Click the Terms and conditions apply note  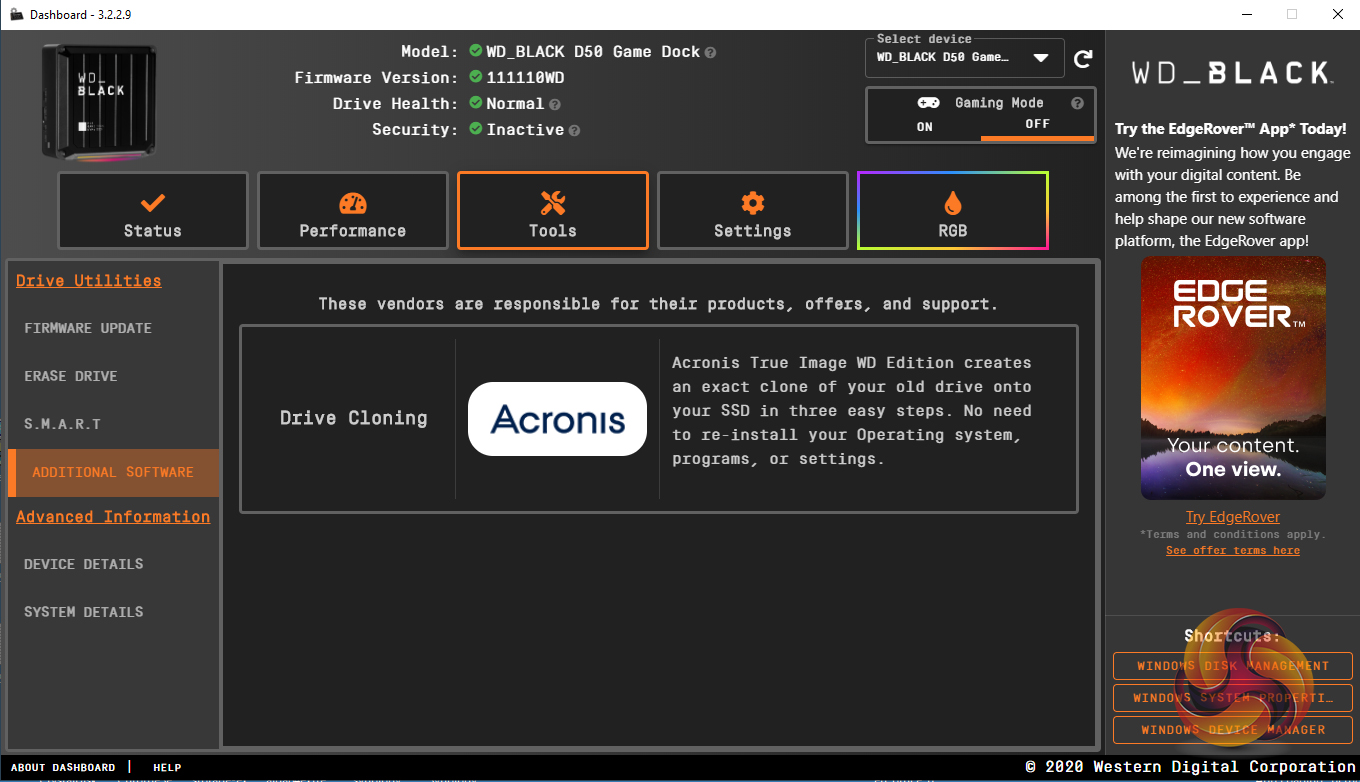click(x=1233, y=535)
